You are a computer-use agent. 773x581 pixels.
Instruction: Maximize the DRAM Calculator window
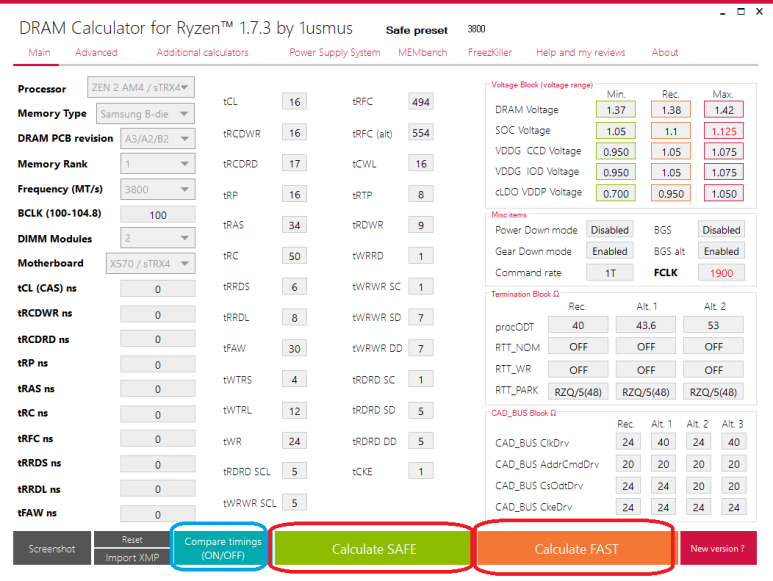click(741, 11)
